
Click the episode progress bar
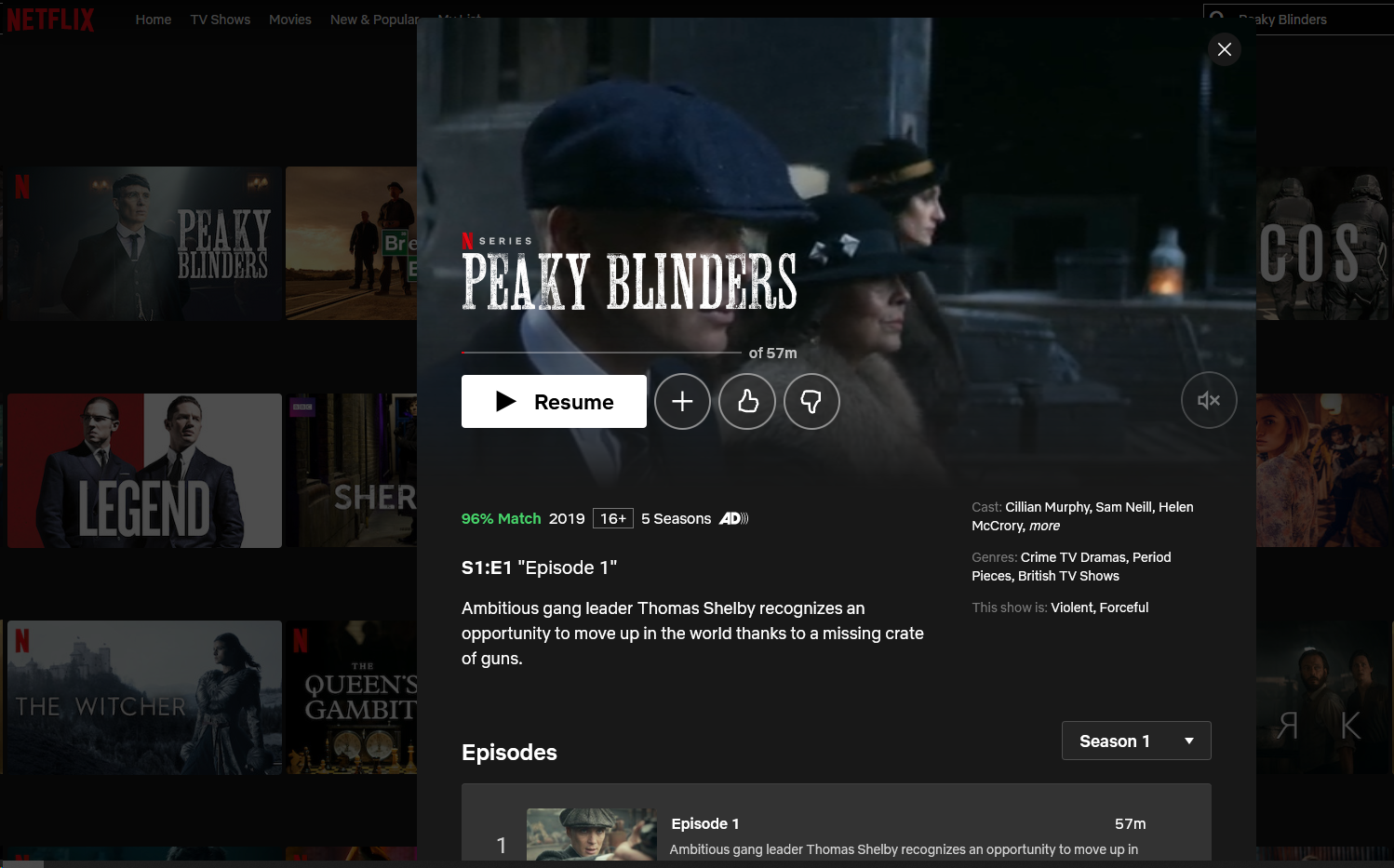601,353
